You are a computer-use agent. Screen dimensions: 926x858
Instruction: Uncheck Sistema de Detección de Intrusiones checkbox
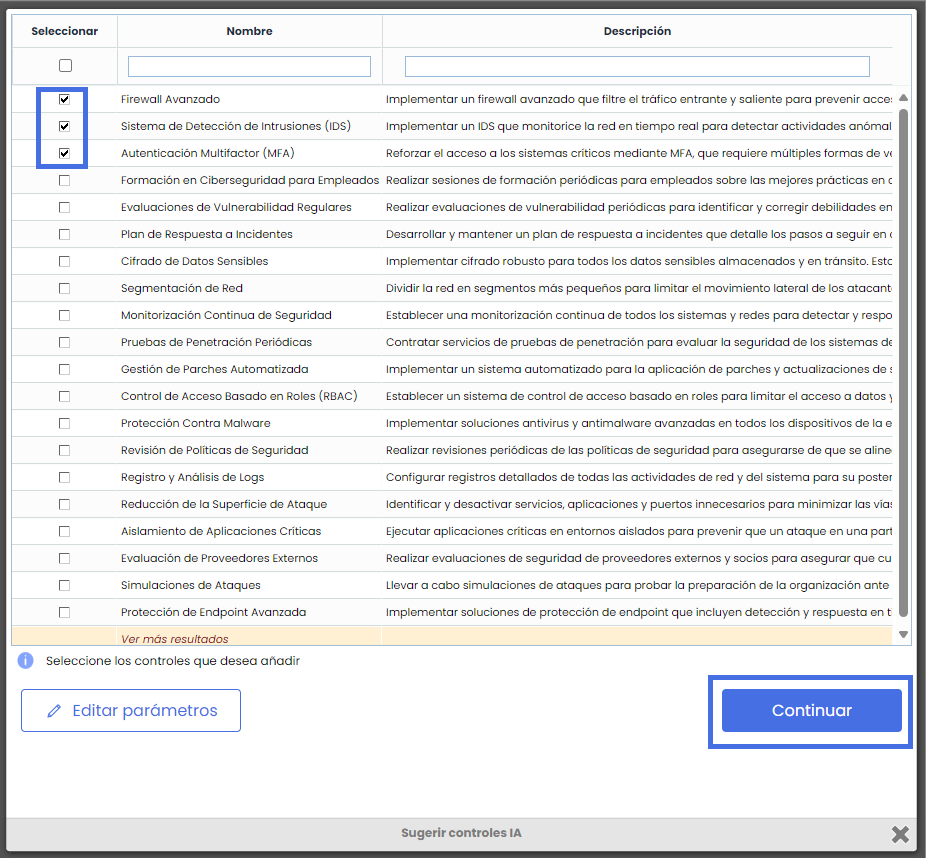(64, 127)
